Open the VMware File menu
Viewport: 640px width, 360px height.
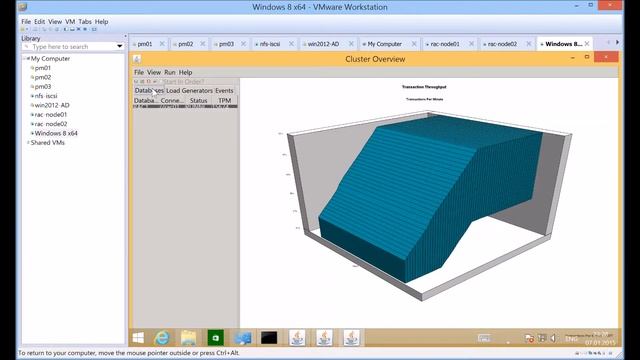pos(26,22)
